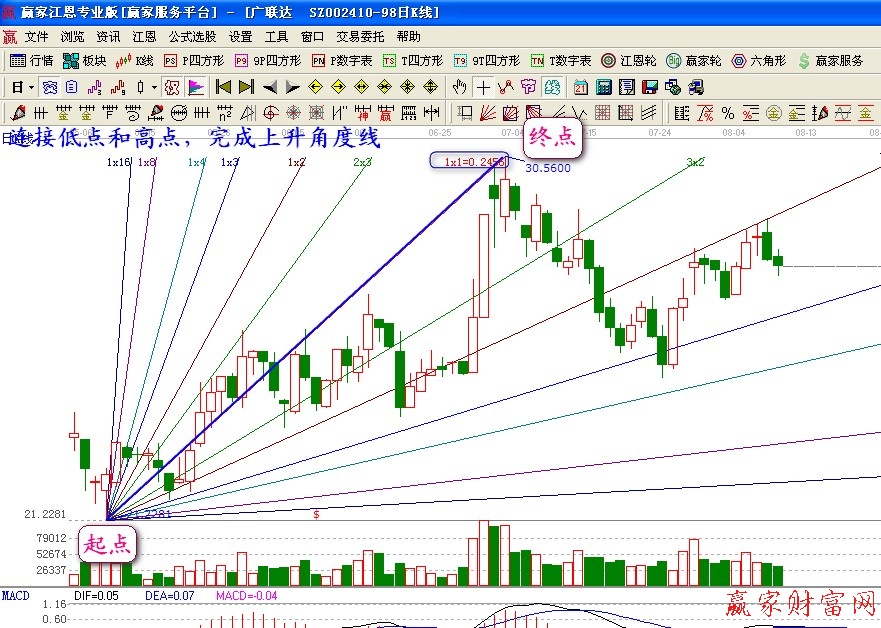This screenshot has width=881, height=628.
Task: Click the MACD=-0.04 indicator value
Action: [247, 596]
